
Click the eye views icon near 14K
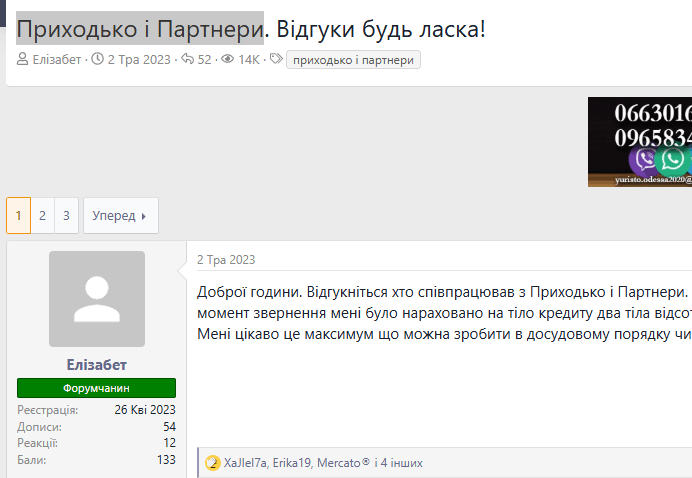(227, 59)
